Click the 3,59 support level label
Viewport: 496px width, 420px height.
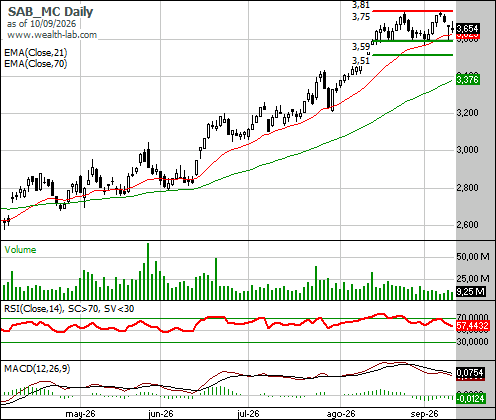tap(361, 47)
